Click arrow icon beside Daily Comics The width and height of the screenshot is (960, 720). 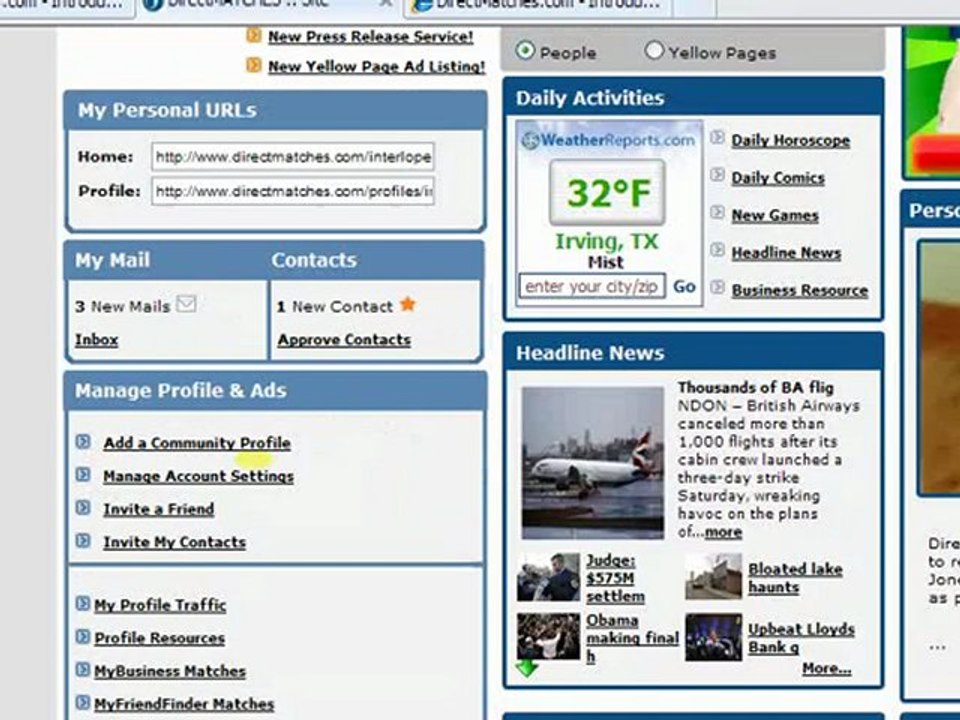[x=718, y=175]
